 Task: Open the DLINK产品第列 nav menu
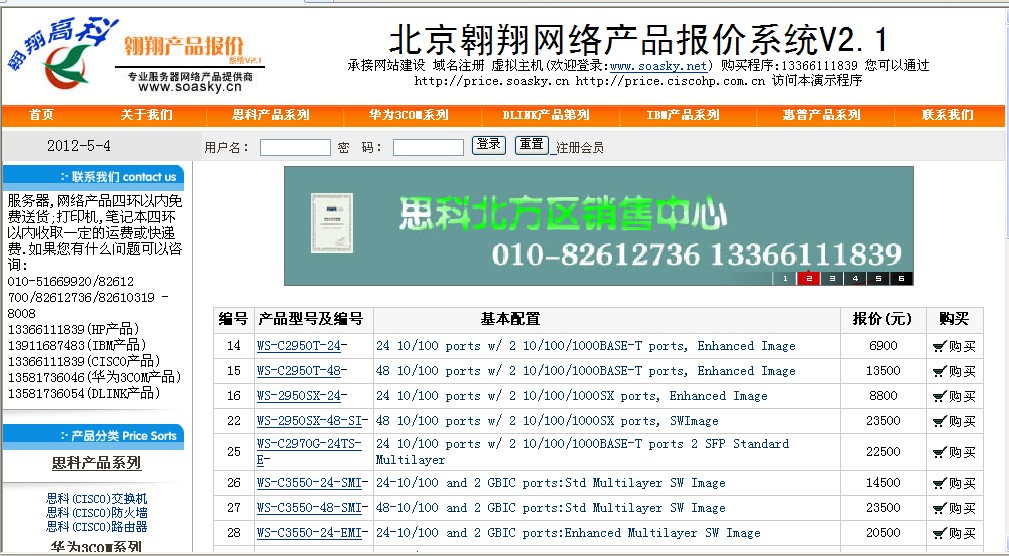click(x=546, y=115)
